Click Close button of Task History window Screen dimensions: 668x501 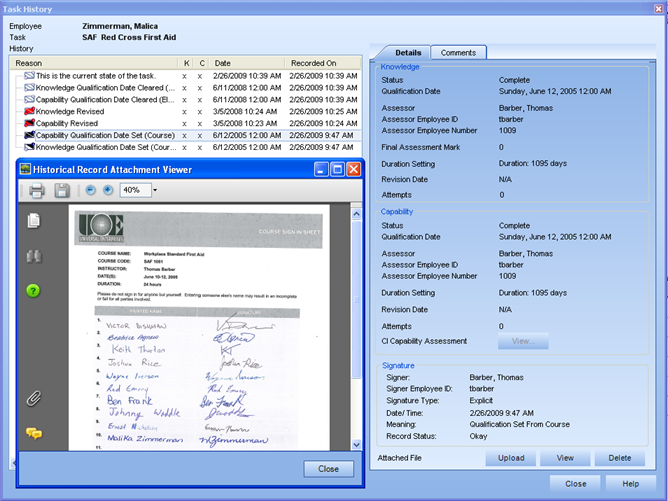click(x=575, y=484)
